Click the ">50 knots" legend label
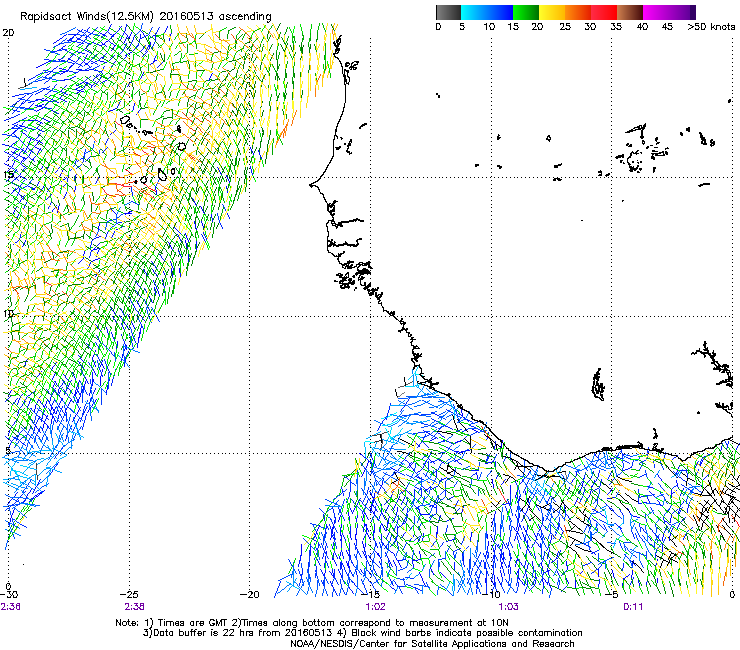740x650 pixels. pyautogui.click(x=711, y=27)
